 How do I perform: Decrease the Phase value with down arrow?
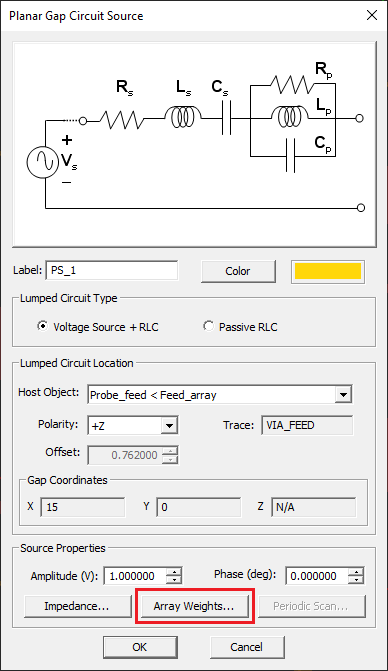coord(355,580)
